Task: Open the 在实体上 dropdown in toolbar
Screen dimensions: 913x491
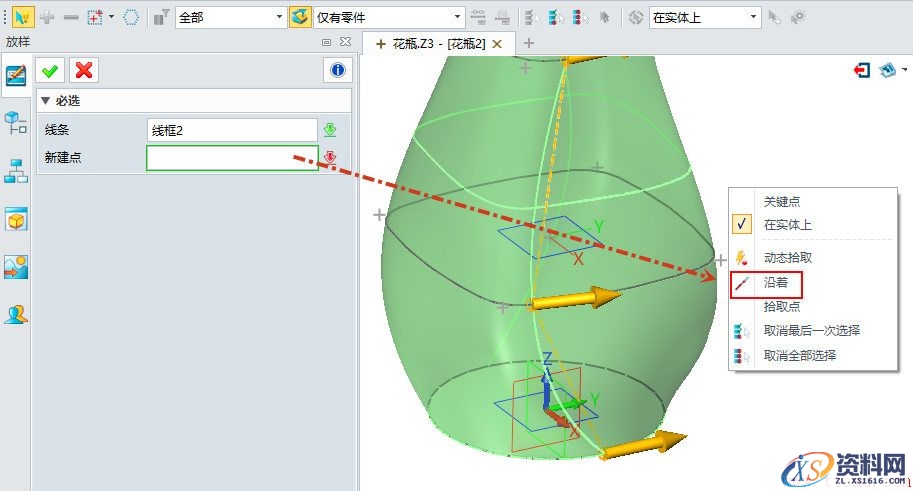Action: pyautogui.click(x=705, y=17)
